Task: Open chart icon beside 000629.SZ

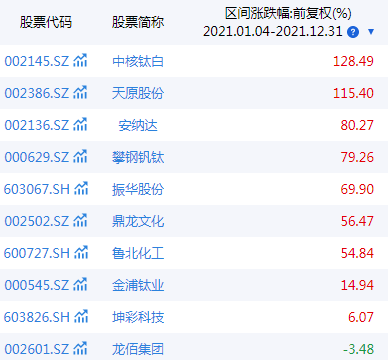Action: pyautogui.click(x=80, y=157)
